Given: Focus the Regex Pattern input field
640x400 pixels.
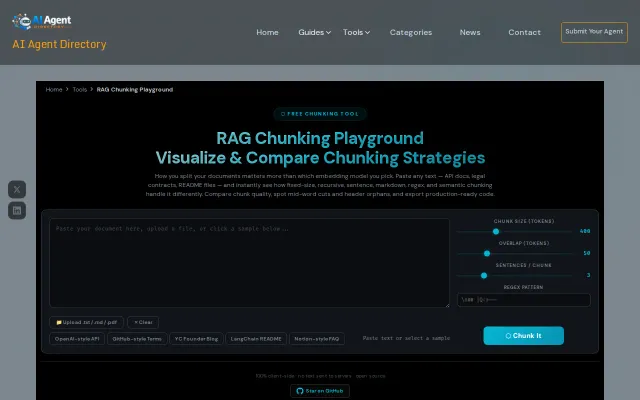Looking at the screenshot, I should (x=524, y=300).
